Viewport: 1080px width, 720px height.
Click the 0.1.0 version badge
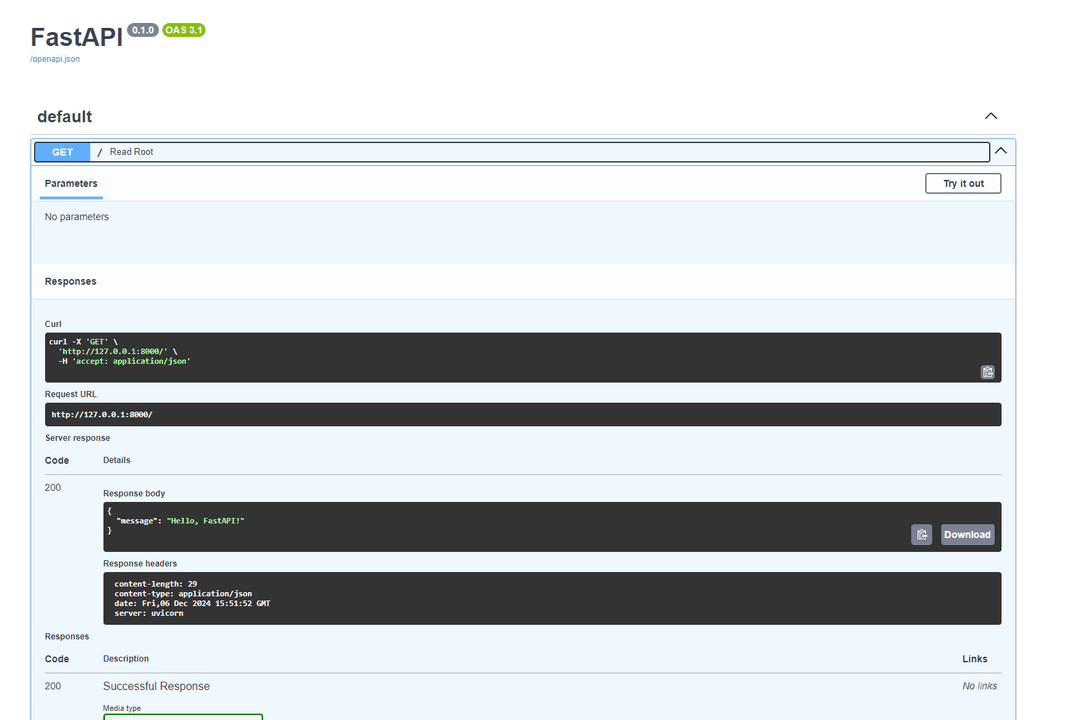click(x=142, y=30)
